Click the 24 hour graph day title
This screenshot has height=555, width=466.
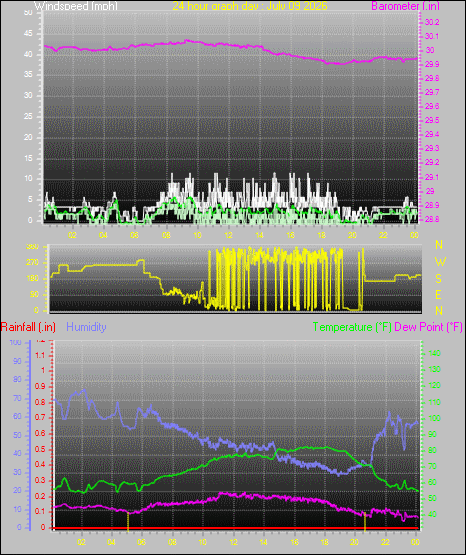pyautogui.click(x=250, y=6)
